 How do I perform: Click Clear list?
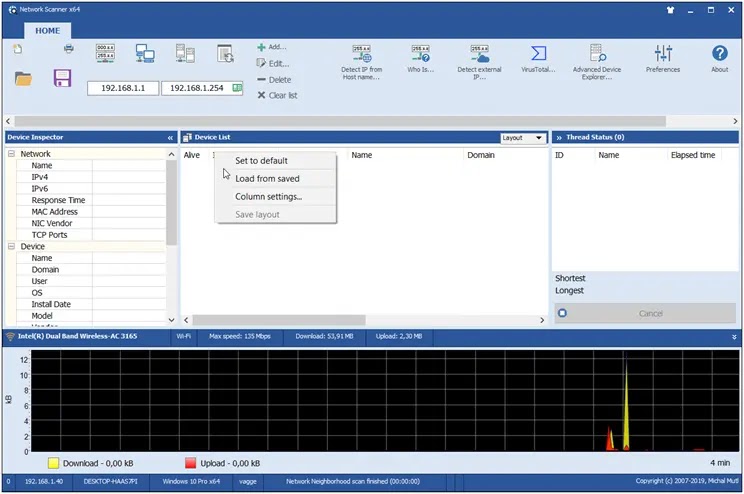pyautogui.click(x=278, y=95)
